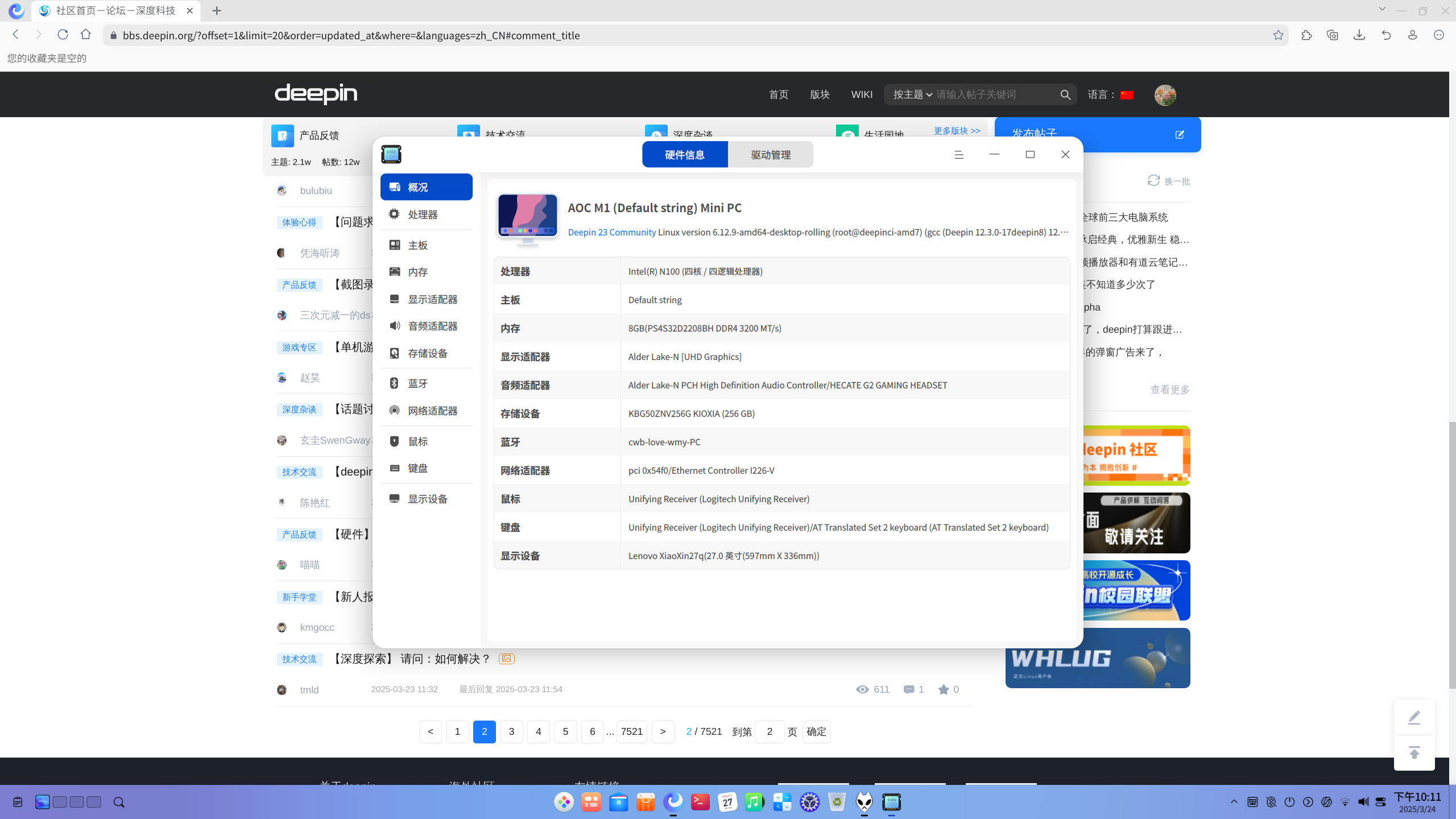Click the browser home icon
This screenshot has height=819, width=1456.
(86, 35)
